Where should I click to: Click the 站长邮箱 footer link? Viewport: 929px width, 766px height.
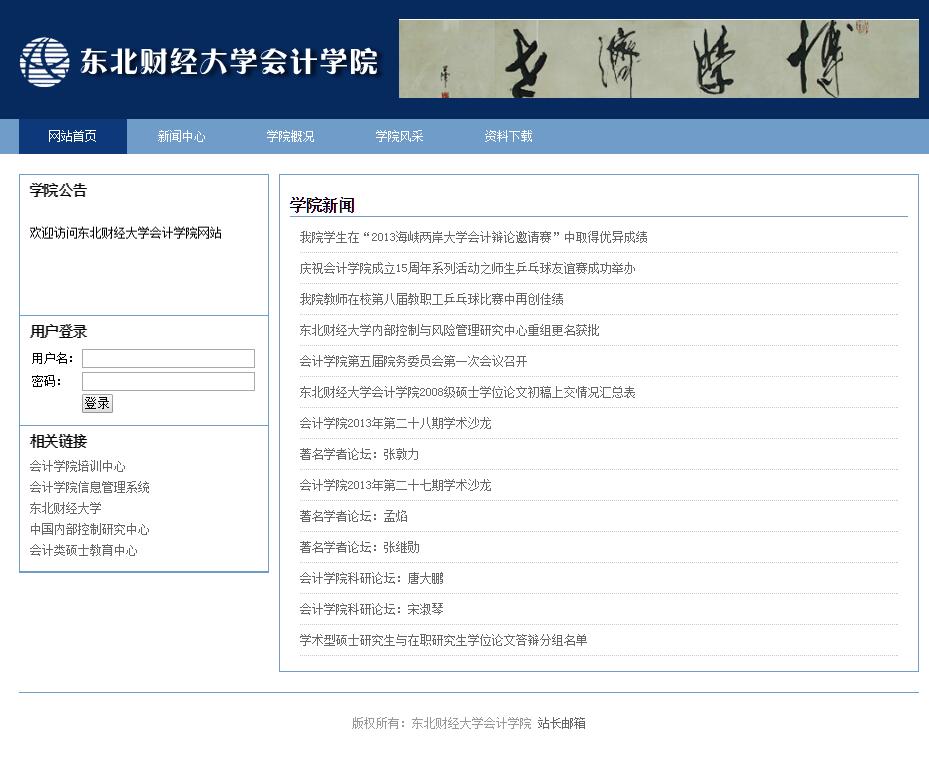pos(561,723)
